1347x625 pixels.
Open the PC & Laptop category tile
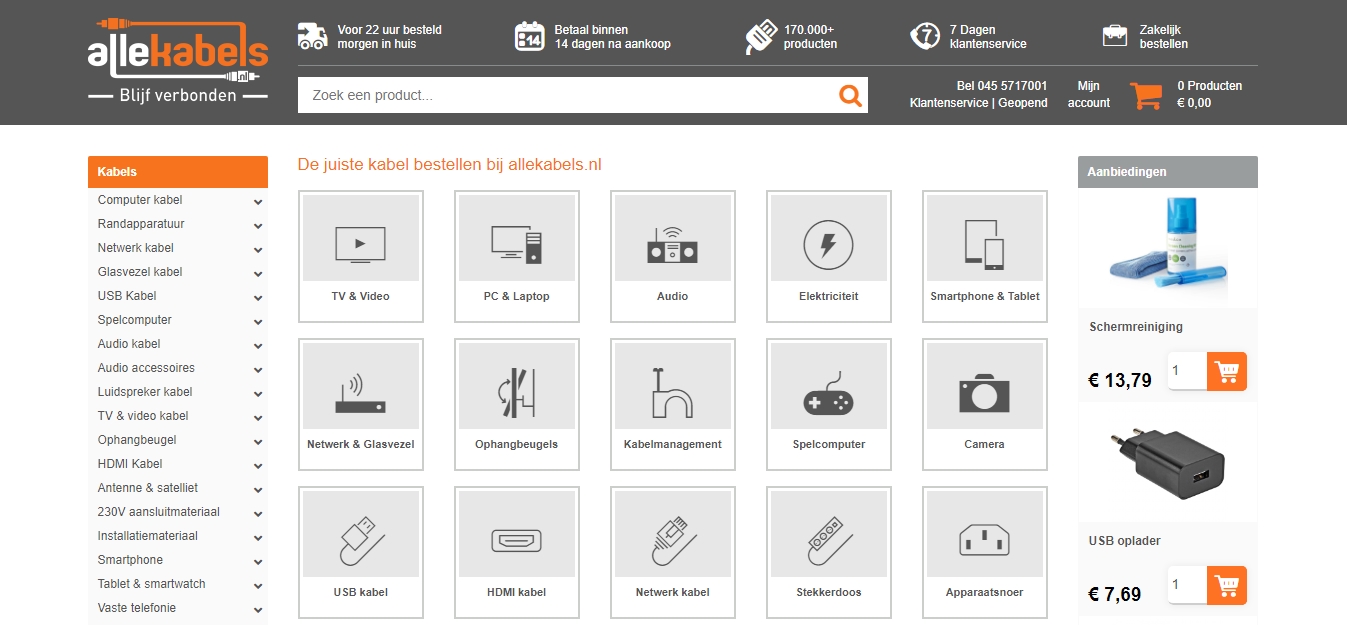pos(517,256)
